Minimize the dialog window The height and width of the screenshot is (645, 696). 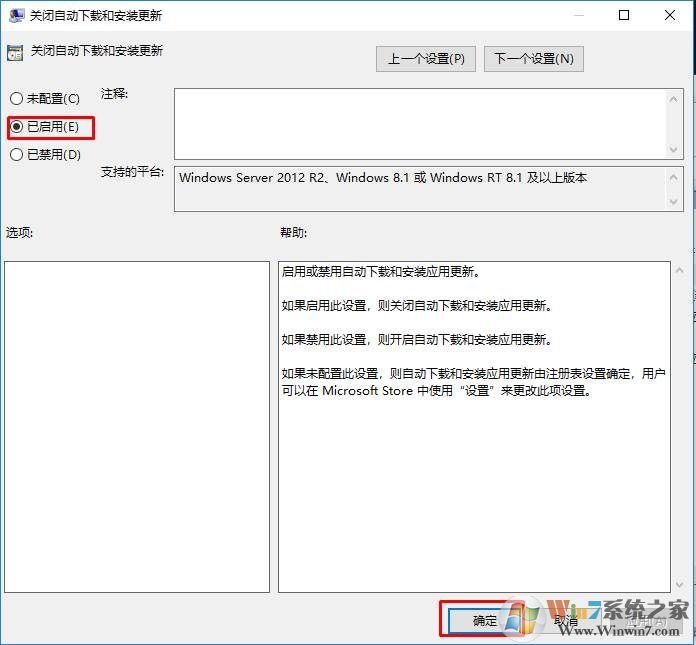coord(578,16)
